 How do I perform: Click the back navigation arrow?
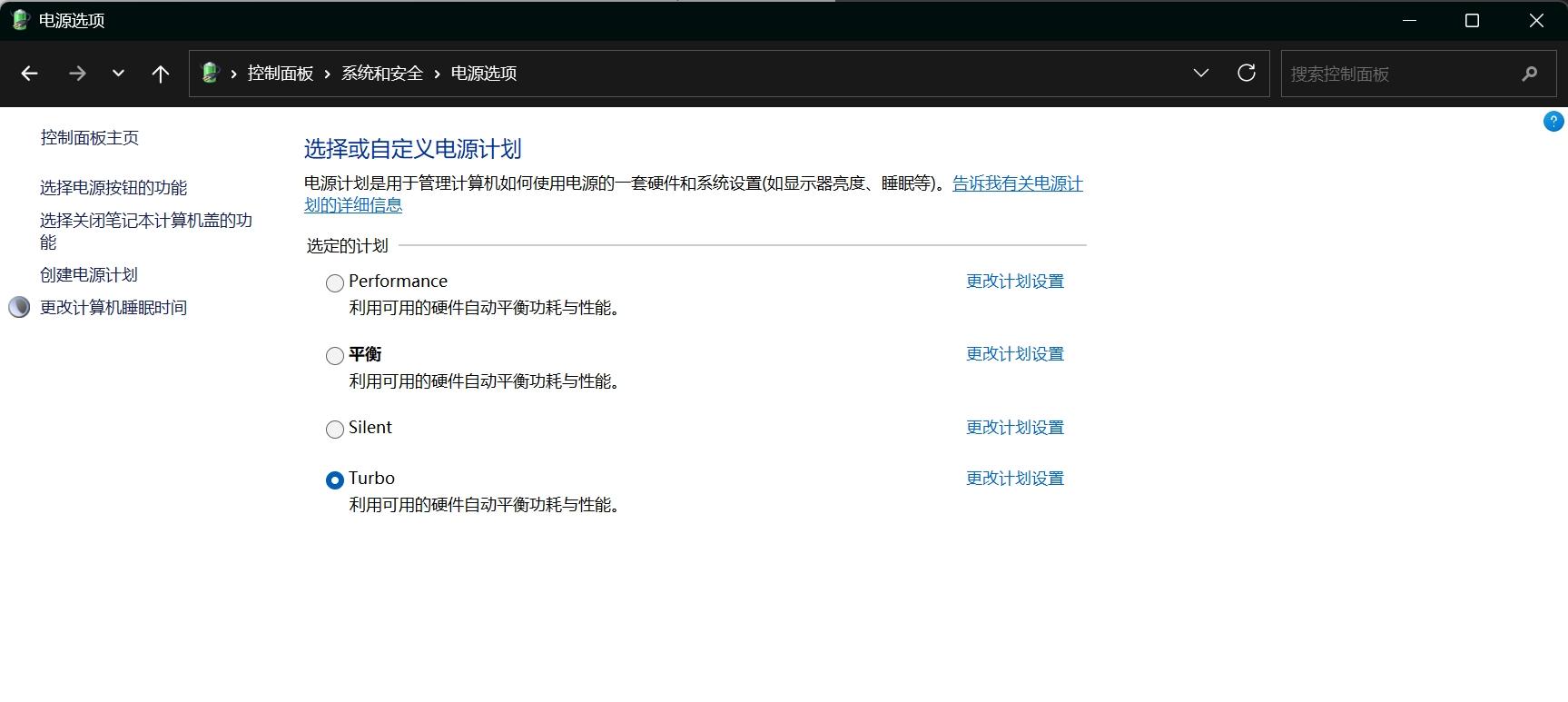(29, 74)
